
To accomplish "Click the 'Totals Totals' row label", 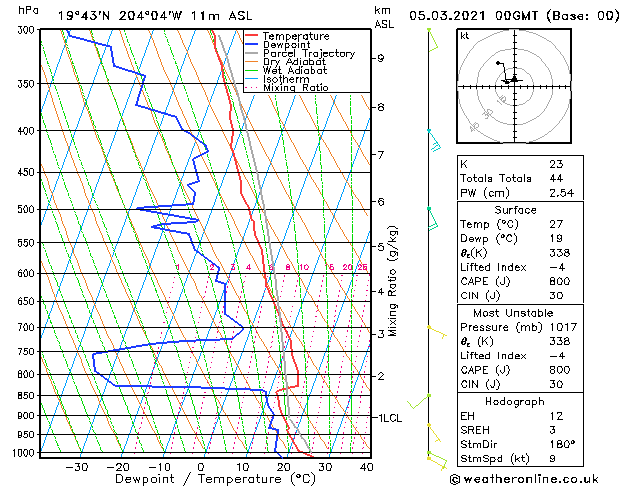I will [x=496, y=178].
